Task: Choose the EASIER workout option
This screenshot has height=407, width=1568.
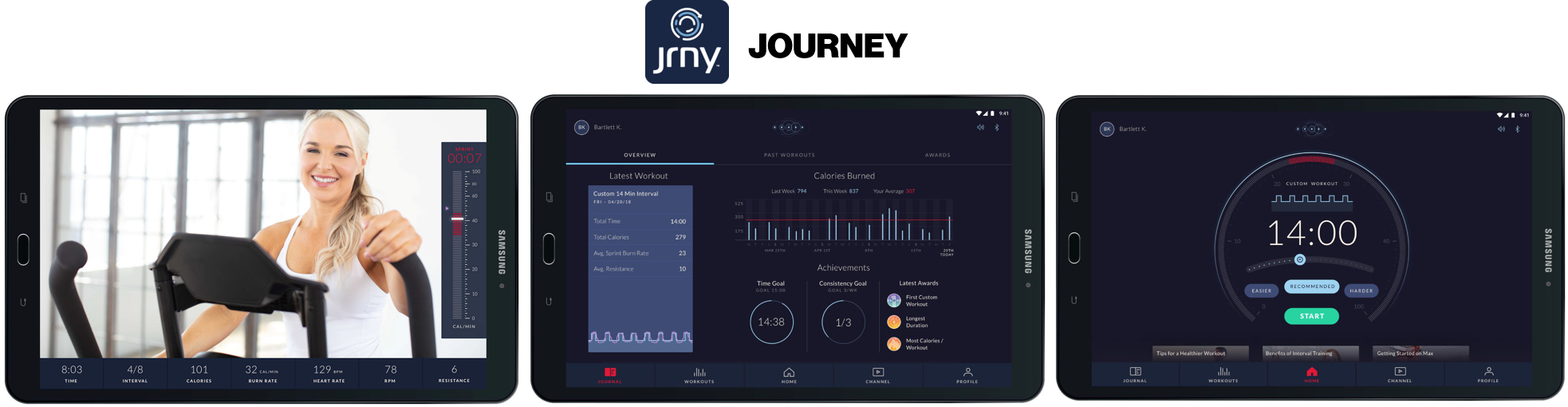Action: 1262,290
